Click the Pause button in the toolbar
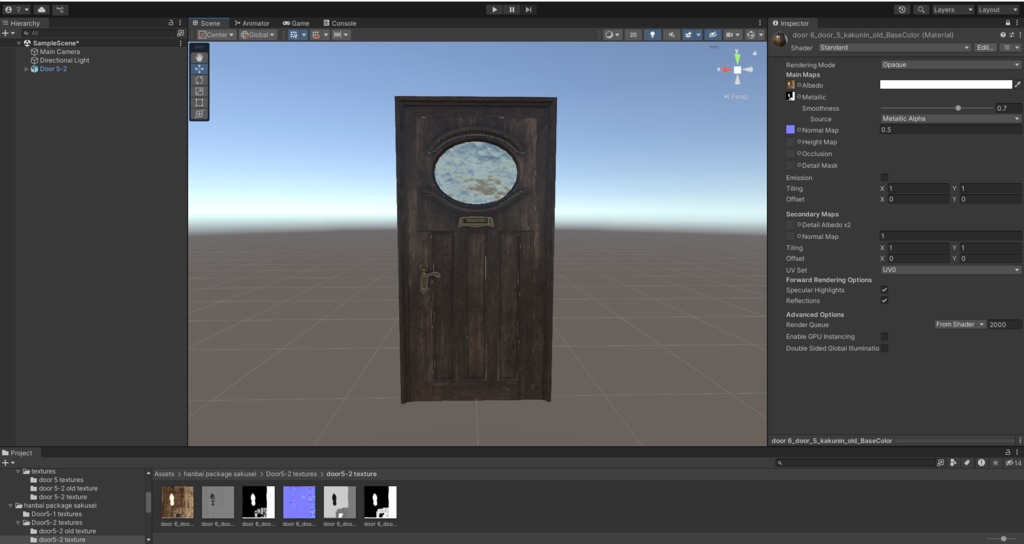1024x544 pixels. pos(511,10)
